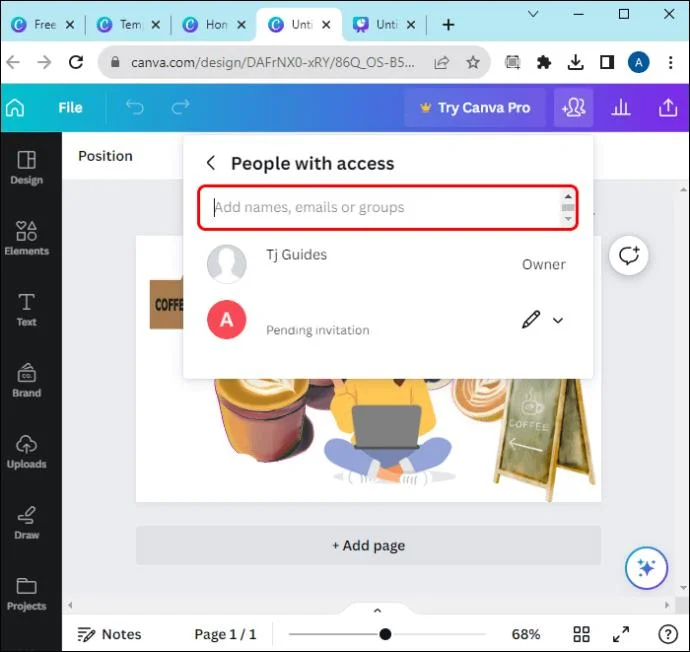This screenshot has height=652, width=690.
Task: Click the zoom slider handle
Action: (385, 634)
